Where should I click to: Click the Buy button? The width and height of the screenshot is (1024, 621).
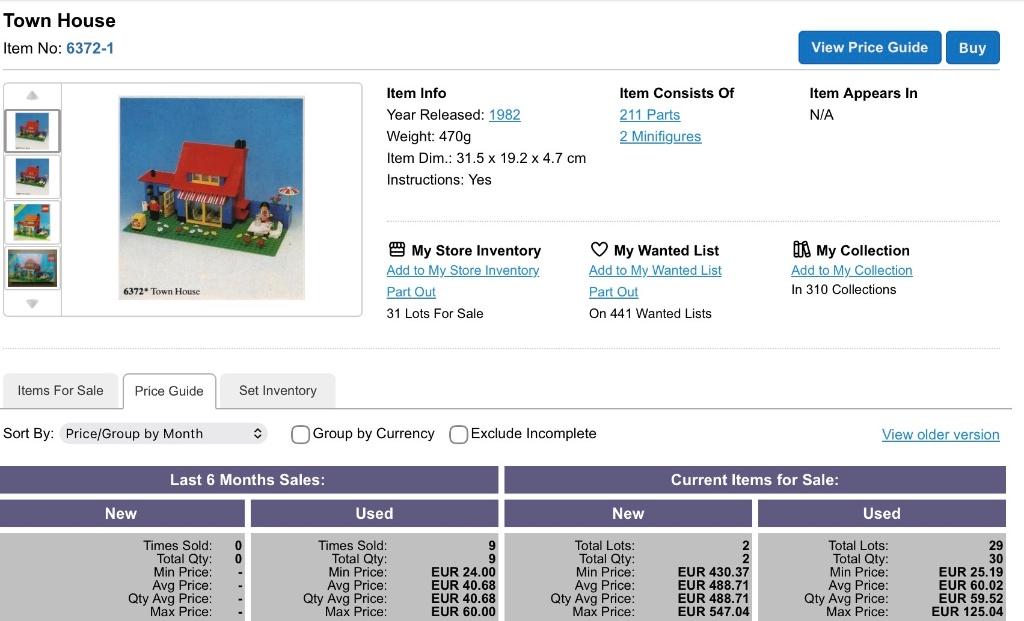[972, 48]
